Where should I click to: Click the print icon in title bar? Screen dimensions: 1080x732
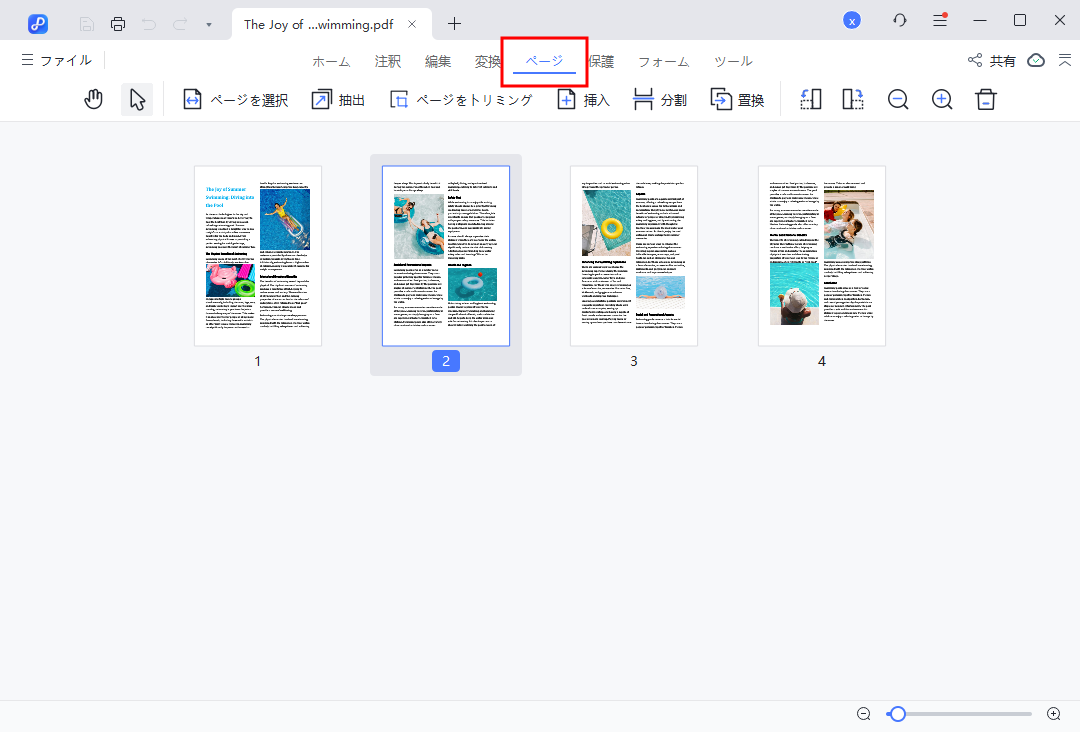(x=118, y=23)
